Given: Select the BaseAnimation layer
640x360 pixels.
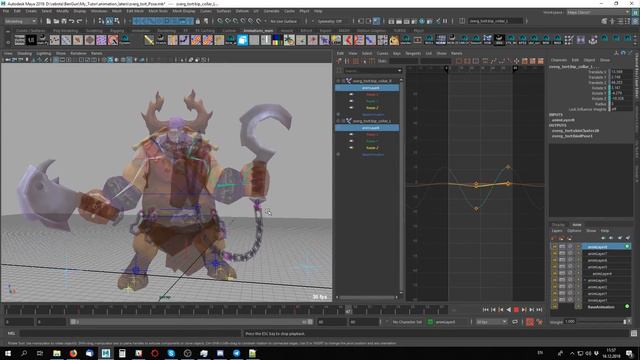Looking at the screenshot, I should 601,307.
